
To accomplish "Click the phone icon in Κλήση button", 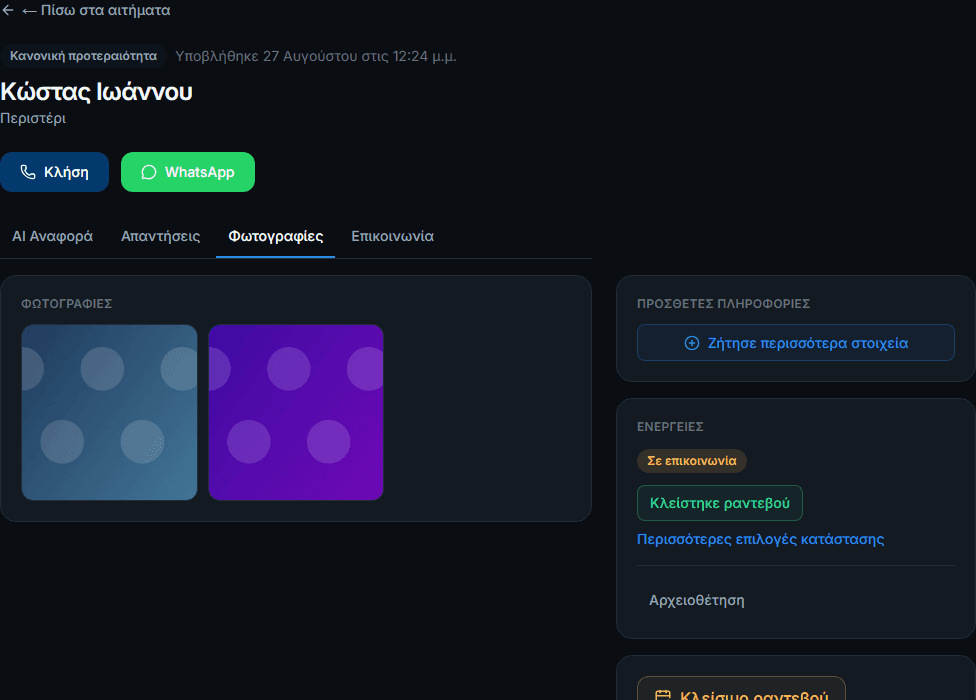I will (28, 172).
